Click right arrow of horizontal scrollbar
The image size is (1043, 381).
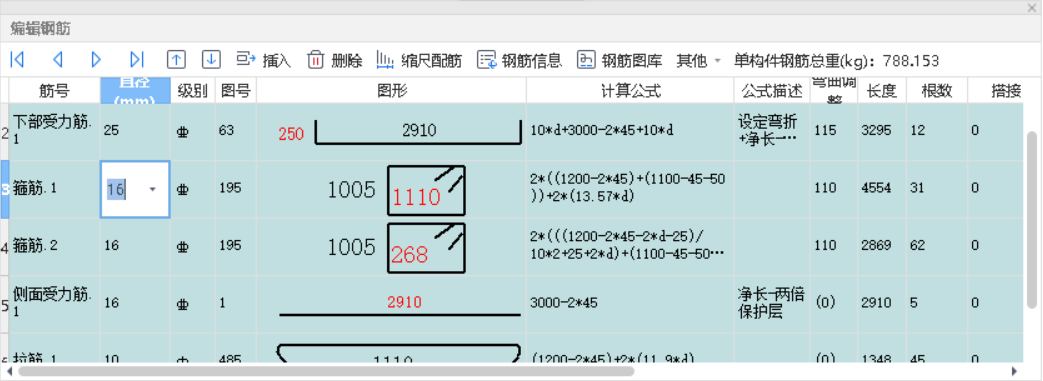[1014, 371]
